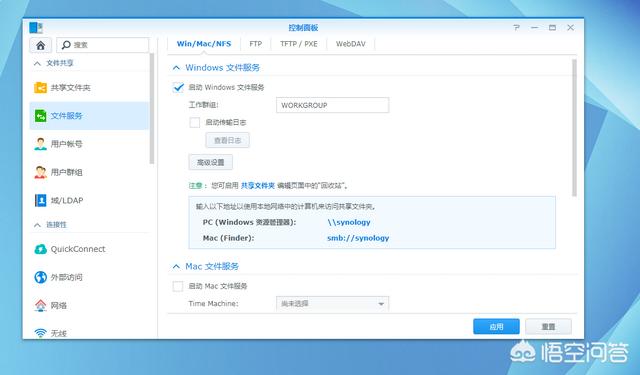Click smb://synology address link
The image size is (640, 375).
pyautogui.click(x=358, y=238)
